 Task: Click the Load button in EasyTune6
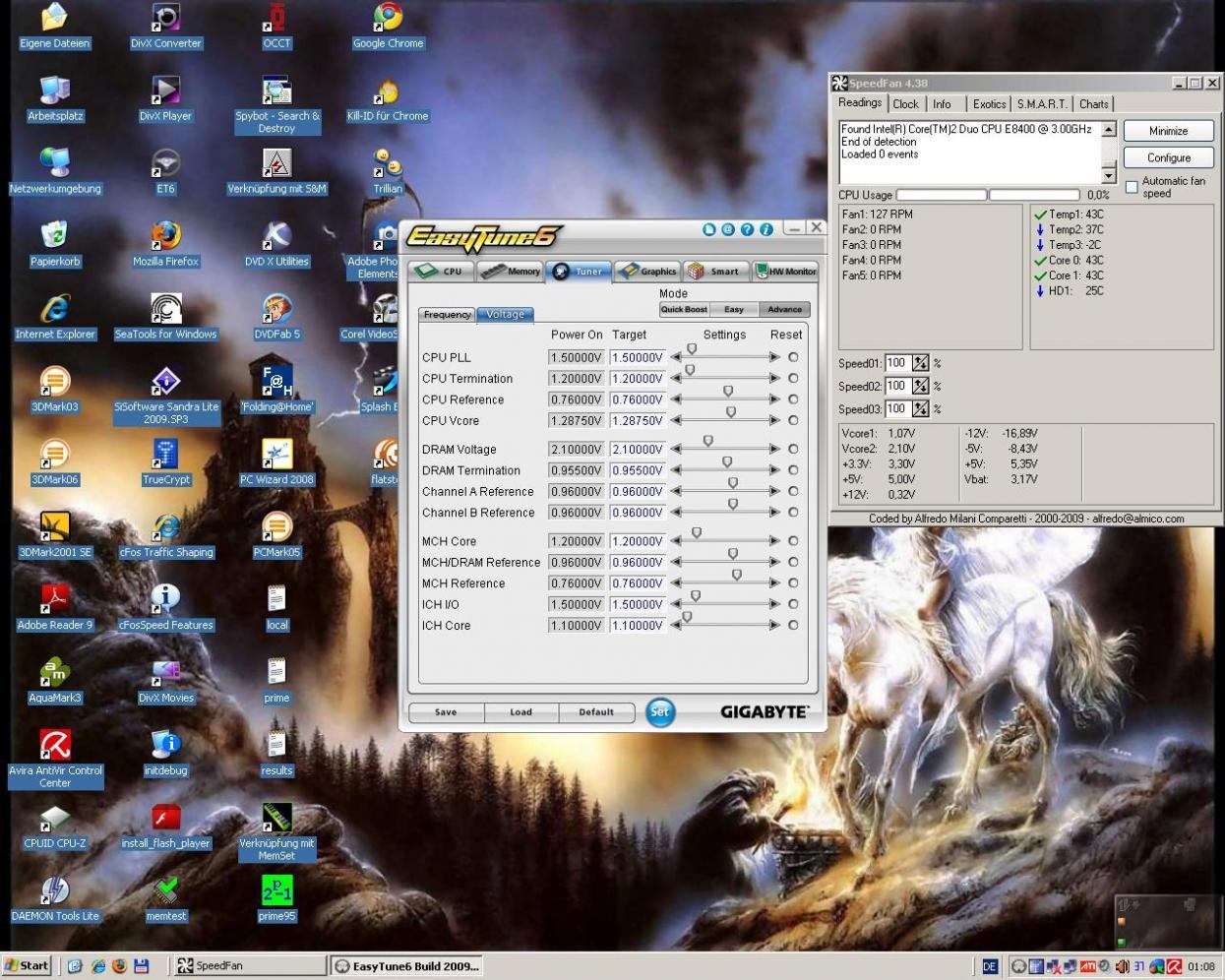coord(521,712)
